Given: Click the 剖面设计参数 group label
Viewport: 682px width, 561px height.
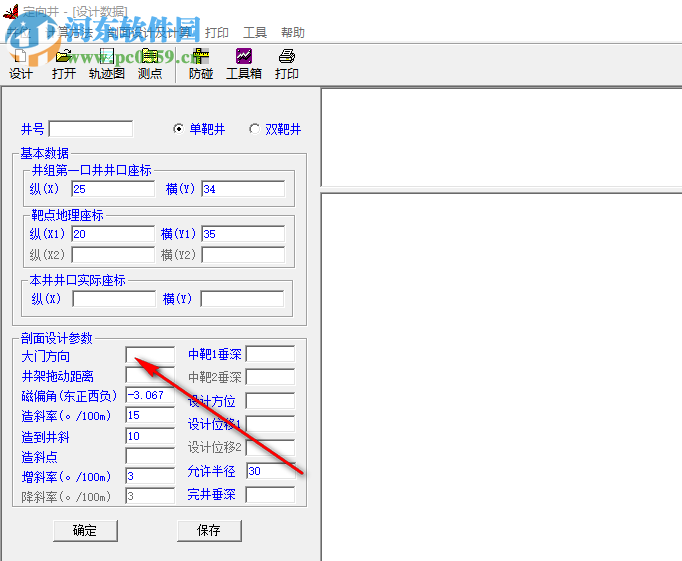Looking at the screenshot, I should (57, 338).
